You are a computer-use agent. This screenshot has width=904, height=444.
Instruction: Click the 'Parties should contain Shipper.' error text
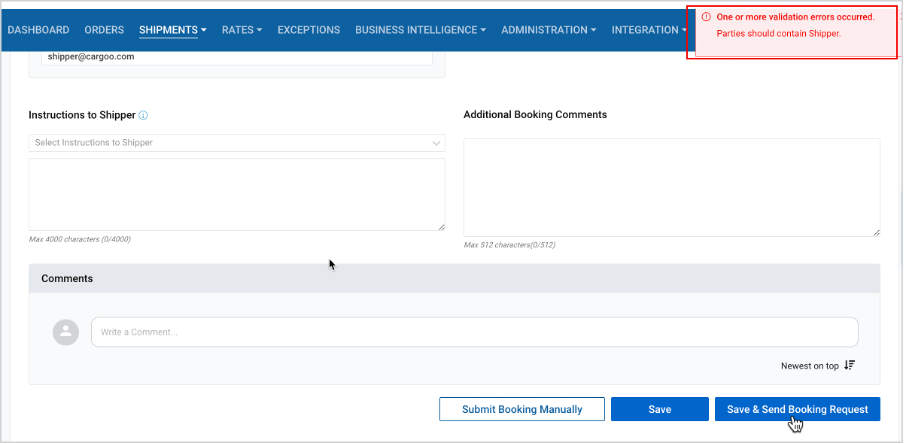[x=778, y=33]
